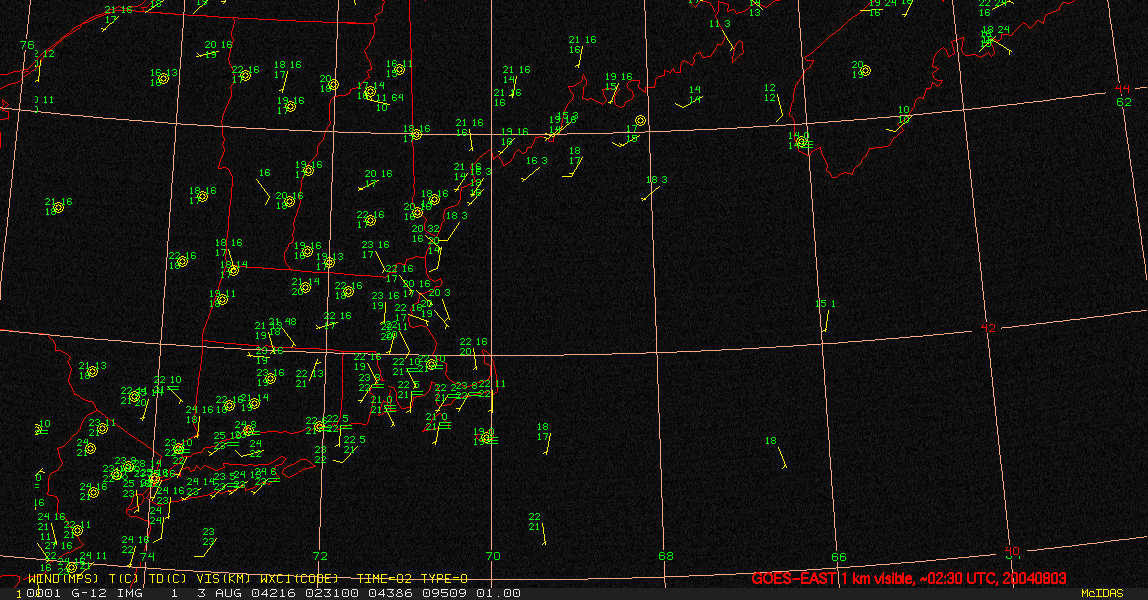The image size is (1148, 600).
Task: Click the station plot reading 11 3
Action: pyautogui.click(x=720, y=24)
